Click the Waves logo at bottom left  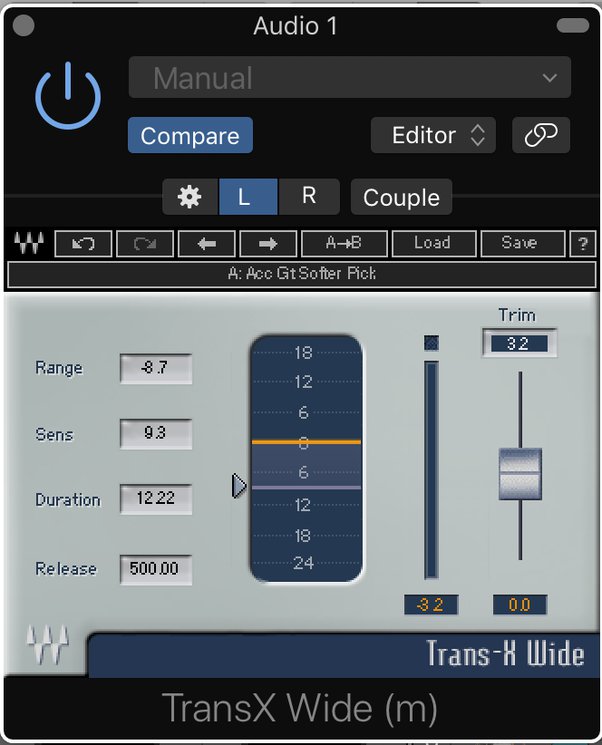tap(48, 645)
